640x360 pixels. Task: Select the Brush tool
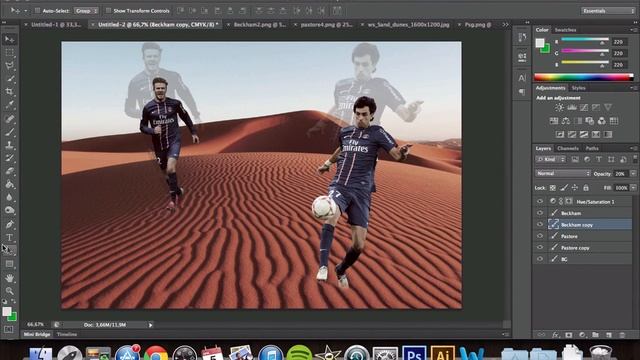(x=9, y=131)
